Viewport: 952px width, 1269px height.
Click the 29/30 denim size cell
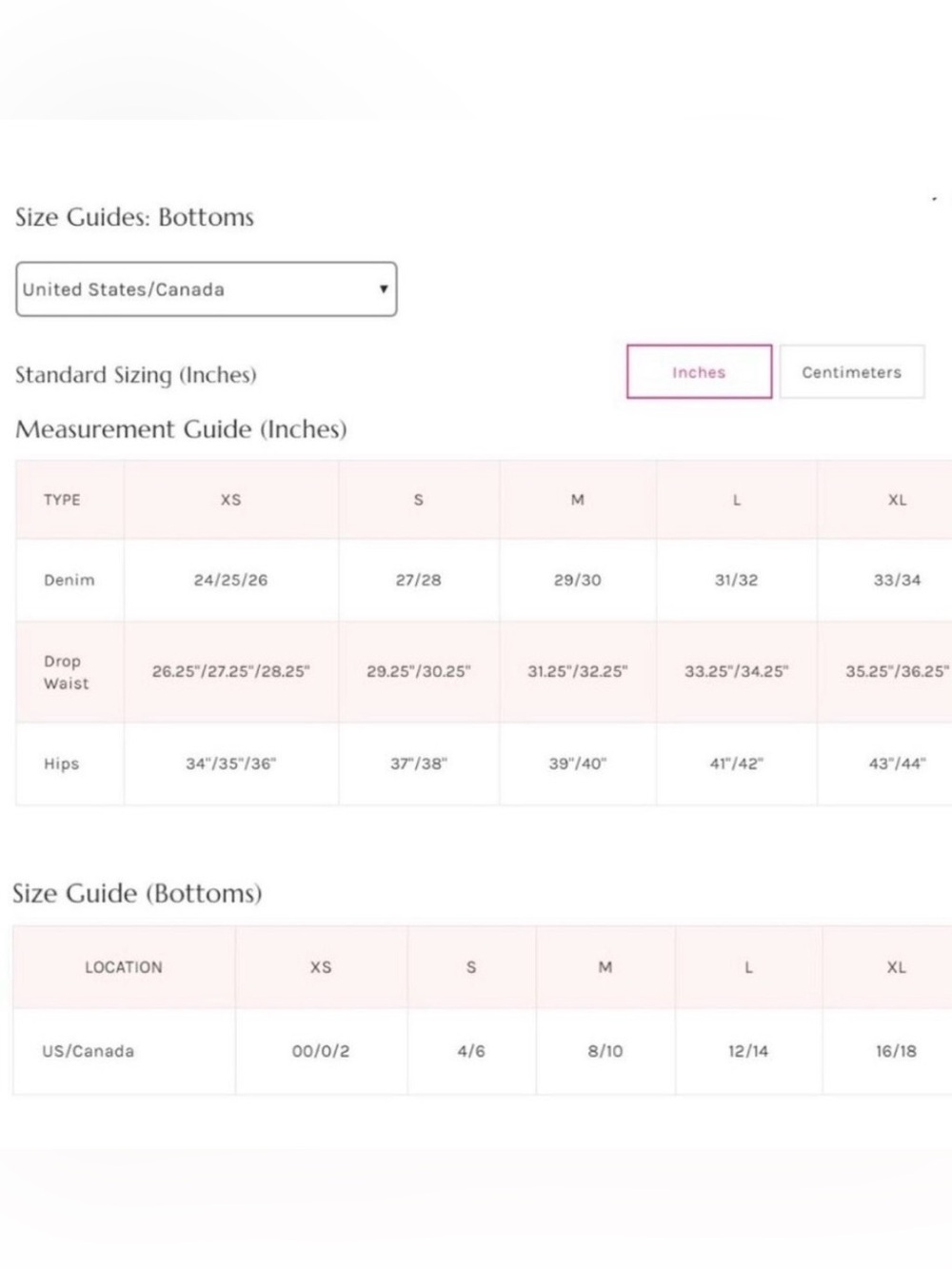click(578, 580)
